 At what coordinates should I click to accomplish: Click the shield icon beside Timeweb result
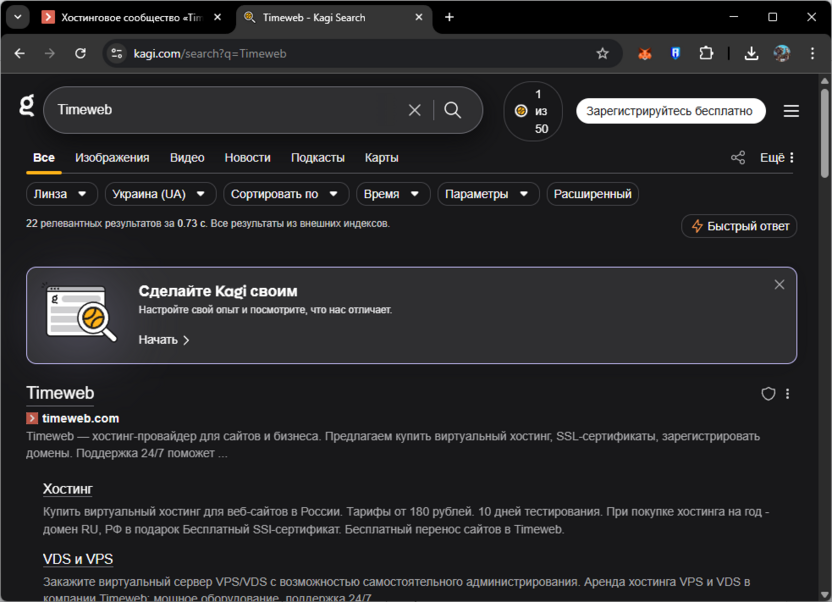pyautogui.click(x=768, y=394)
